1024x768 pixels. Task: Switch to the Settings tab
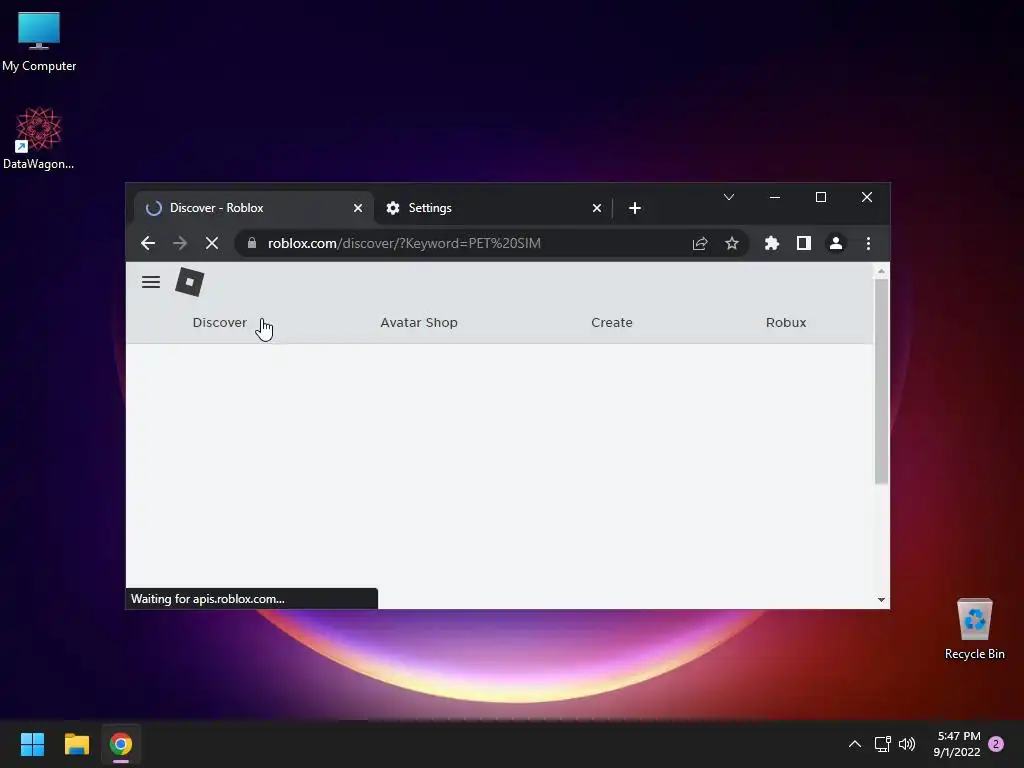tap(493, 208)
